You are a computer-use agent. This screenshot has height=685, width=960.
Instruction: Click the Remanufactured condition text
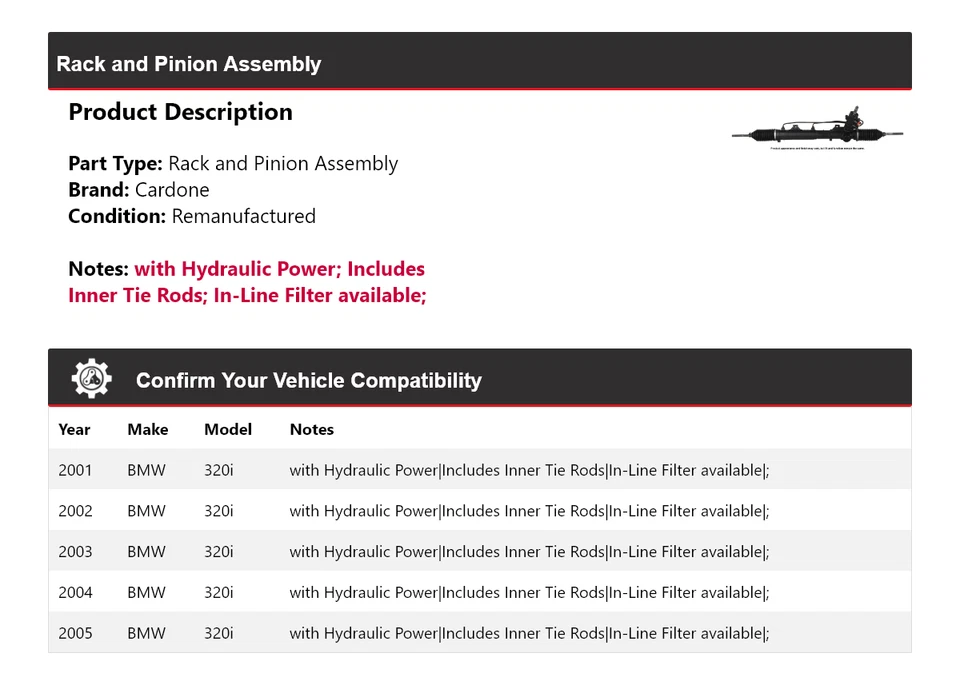coord(243,216)
